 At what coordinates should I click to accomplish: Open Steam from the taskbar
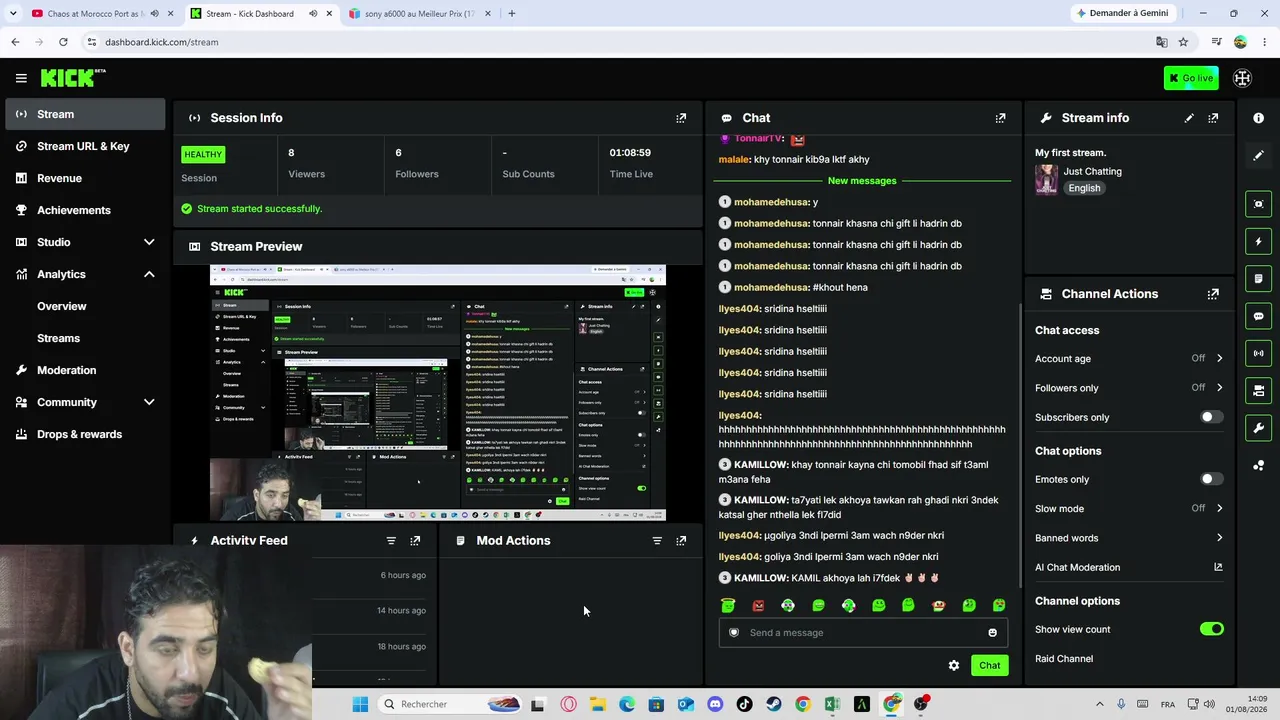click(x=773, y=704)
